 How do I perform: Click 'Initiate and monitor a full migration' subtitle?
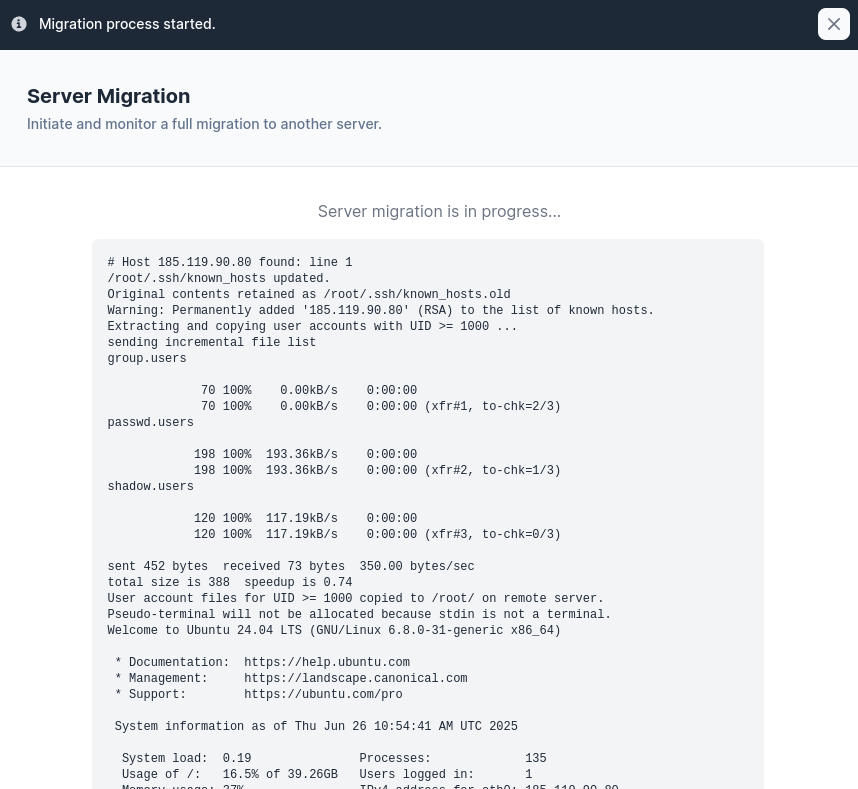tap(204, 124)
